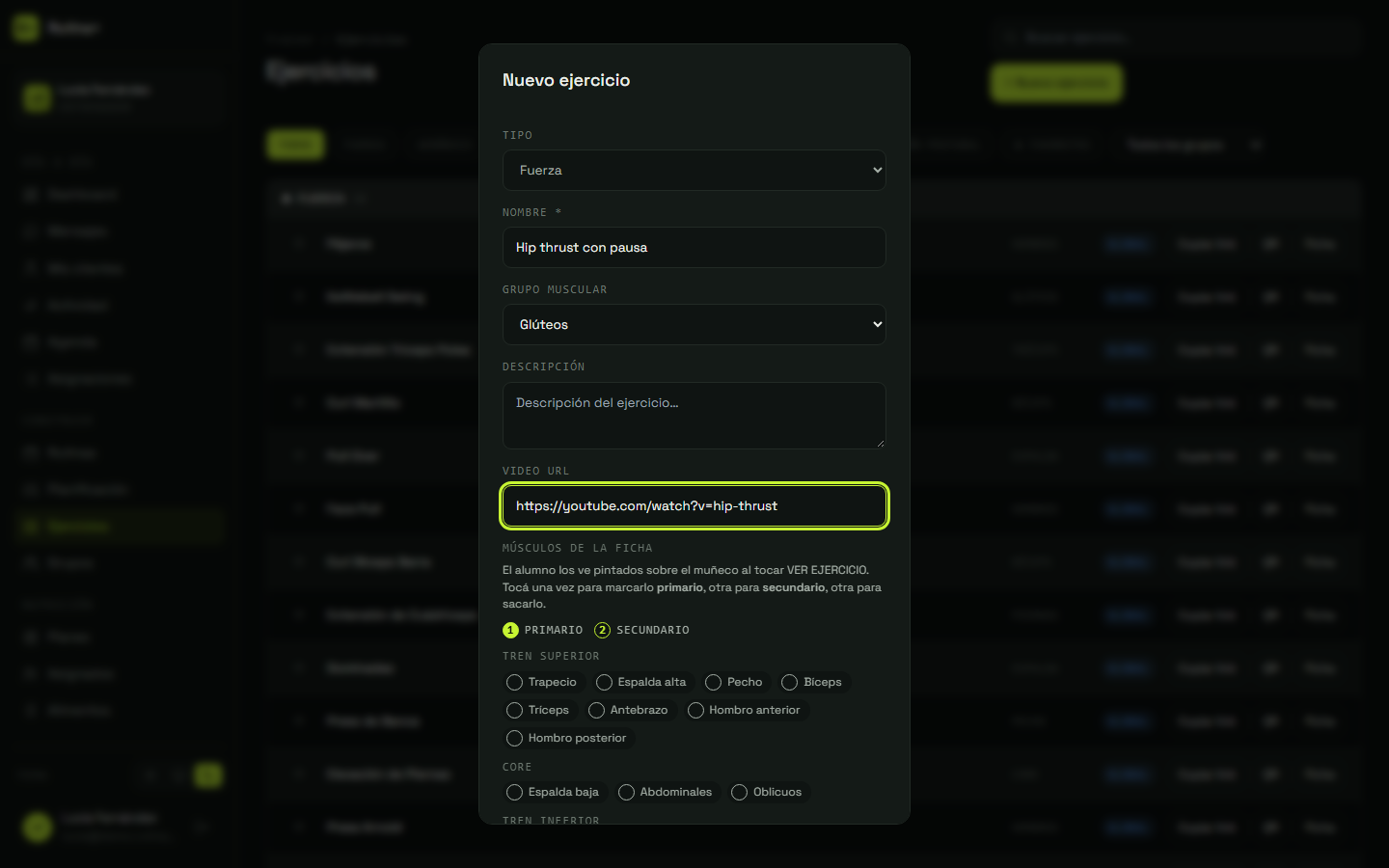Expand the Grupo muscular dropdown showing Glúteos
This screenshot has width=1389, height=868.
coord(694,324)
